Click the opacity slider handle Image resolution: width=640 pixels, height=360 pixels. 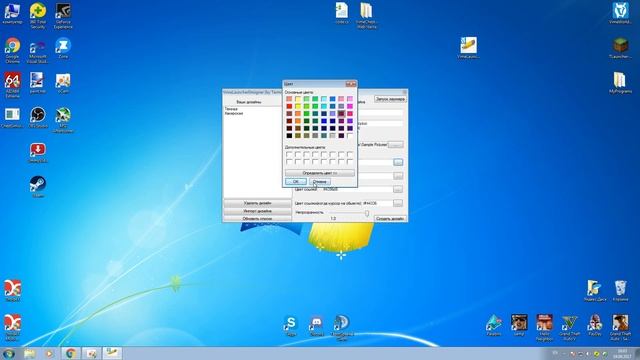pyautogui.click(x=367, y=213)
